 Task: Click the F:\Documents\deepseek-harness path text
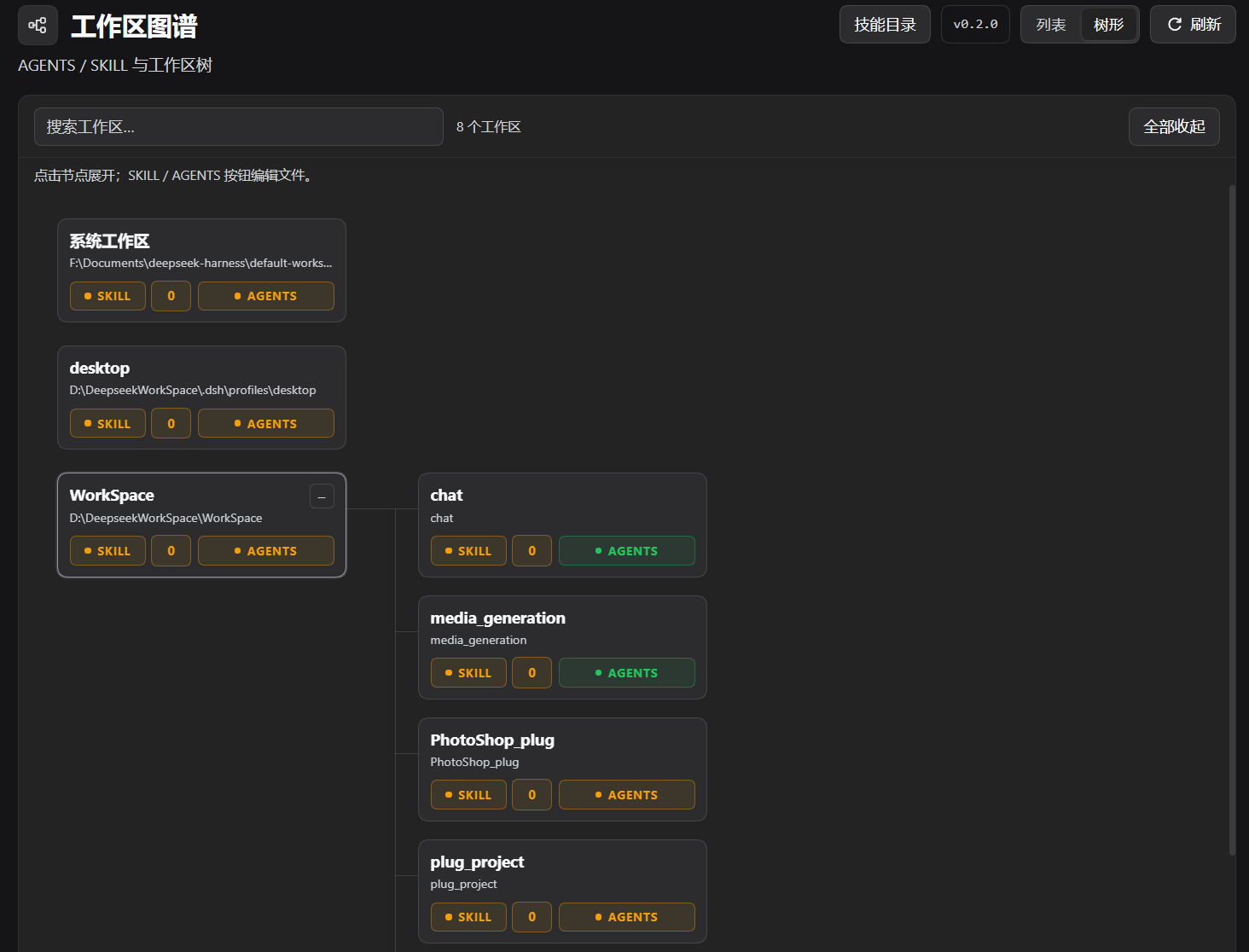pos(200,263)
